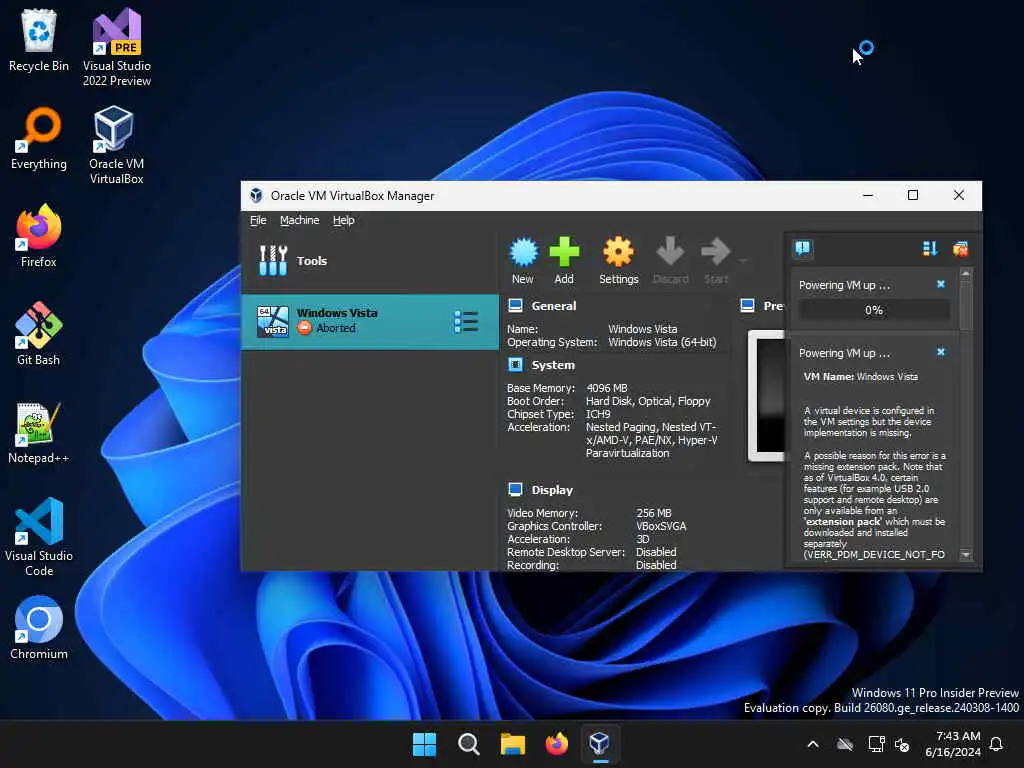Open File Explorer from the taskbar
The image size is (1024, 768).
pos(513,744)
